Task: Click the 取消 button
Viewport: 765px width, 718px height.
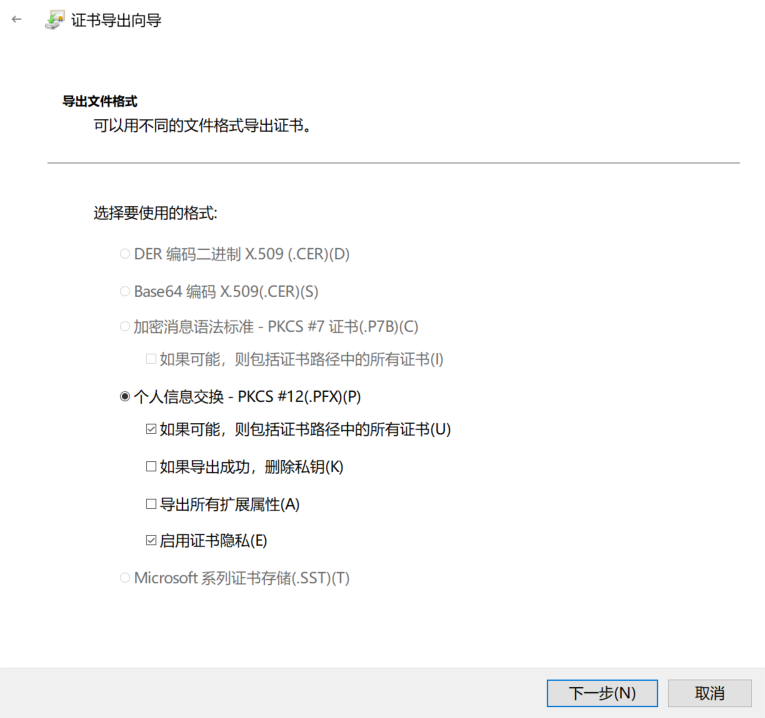Action: tap(709, 693)
